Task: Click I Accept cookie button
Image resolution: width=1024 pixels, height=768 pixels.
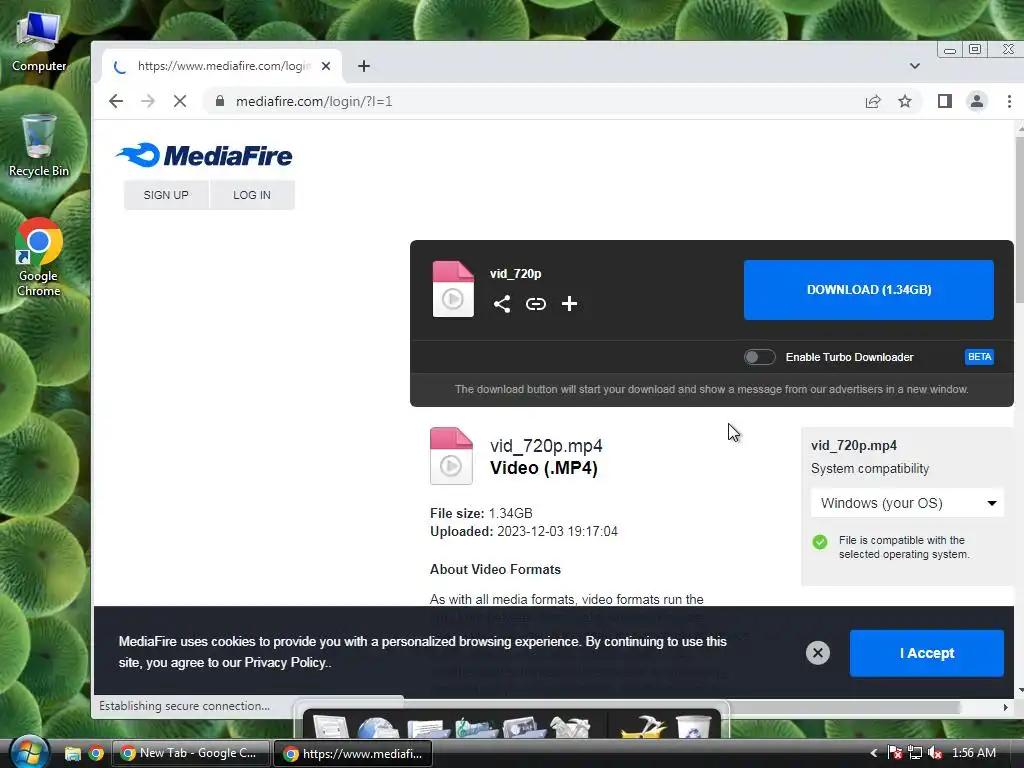Action: tap(927, 653)
